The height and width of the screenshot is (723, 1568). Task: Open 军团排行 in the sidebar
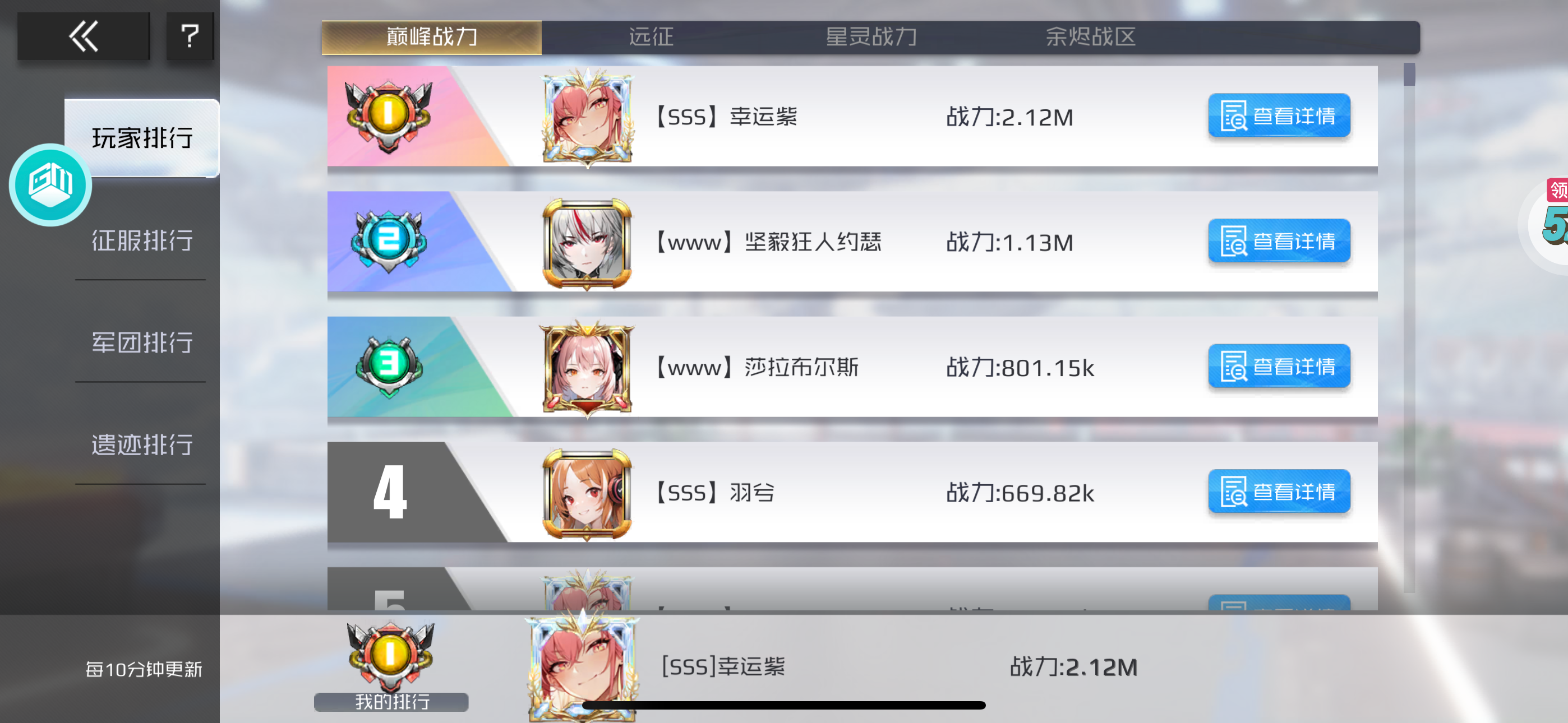click(142, 342)
